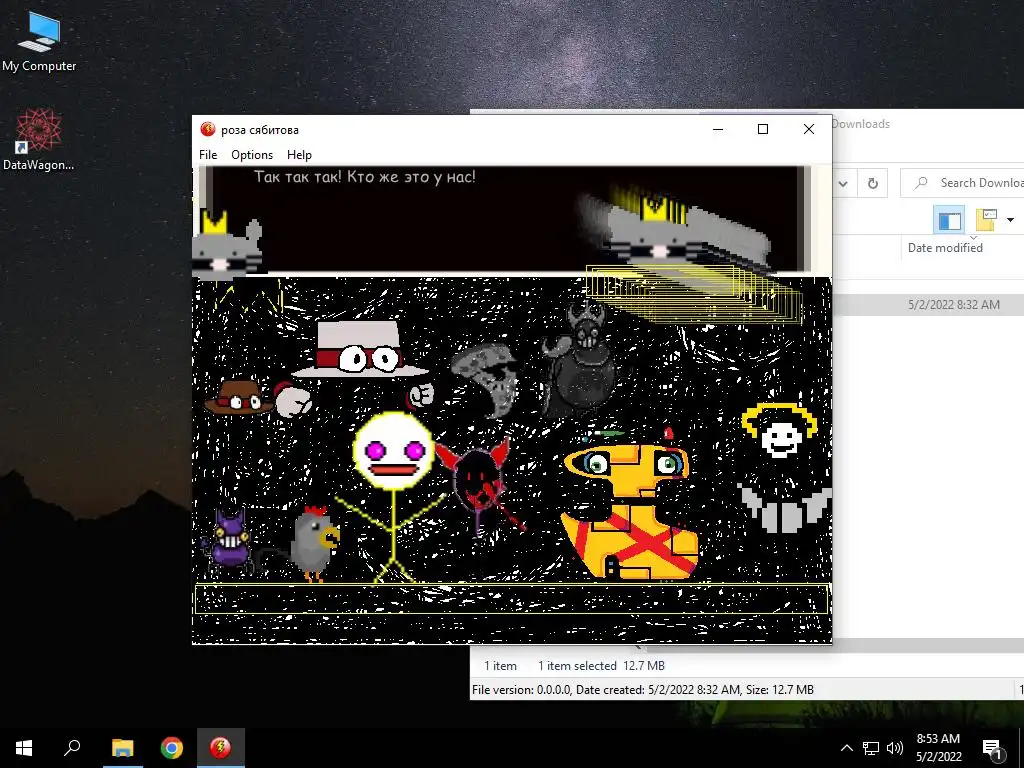Open the volume control tray icon

point(895,748)
